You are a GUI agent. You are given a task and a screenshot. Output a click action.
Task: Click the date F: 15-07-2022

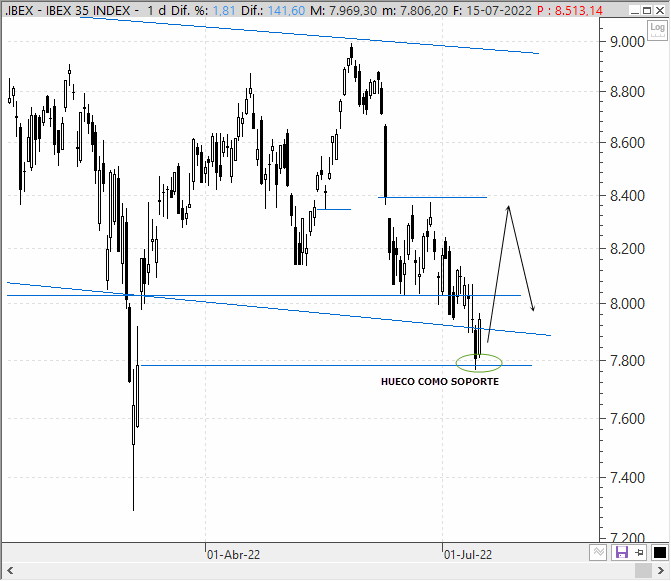coord(492,10)
